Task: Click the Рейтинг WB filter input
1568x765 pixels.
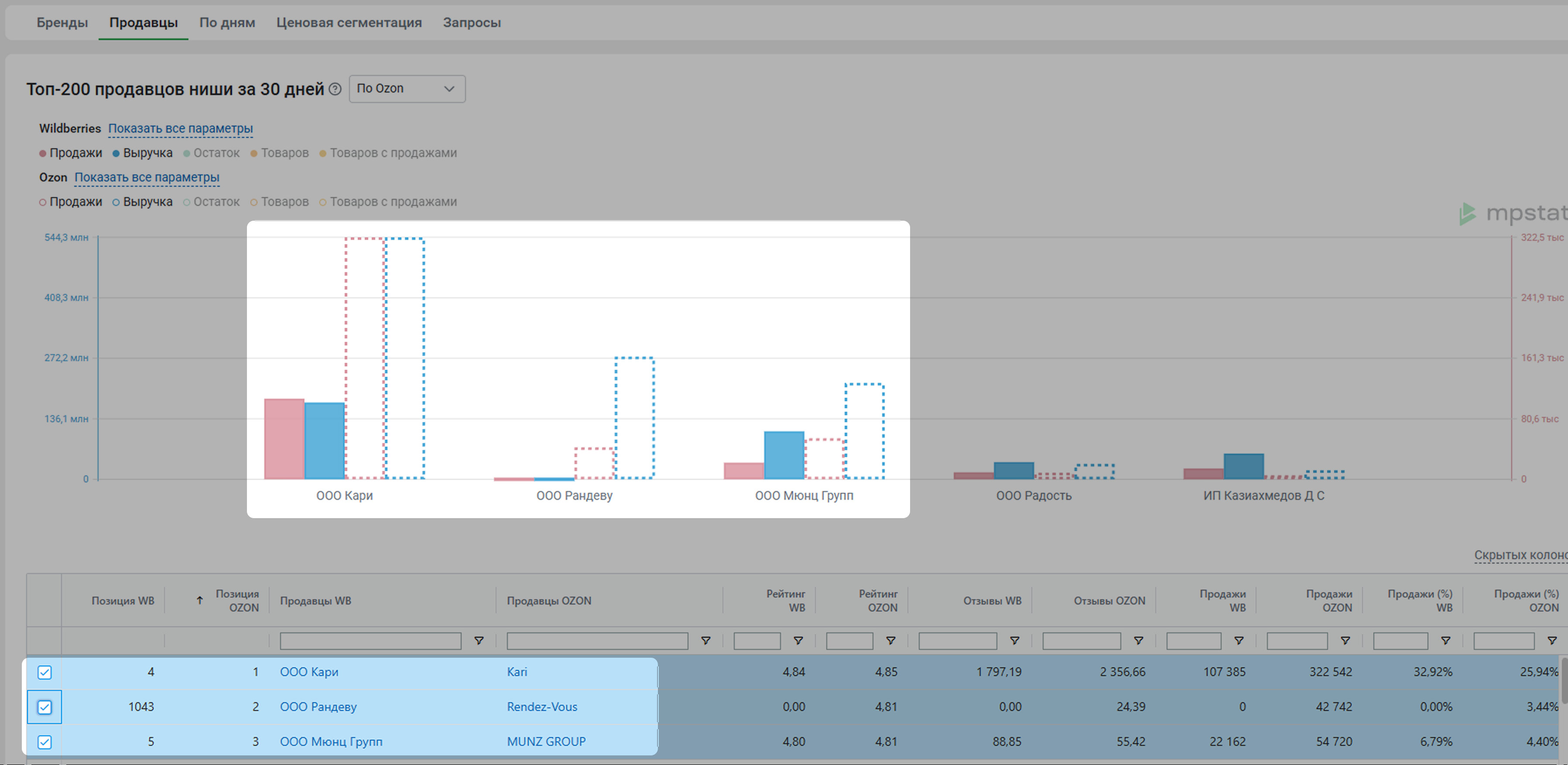Action: click(x=757, y=641)
